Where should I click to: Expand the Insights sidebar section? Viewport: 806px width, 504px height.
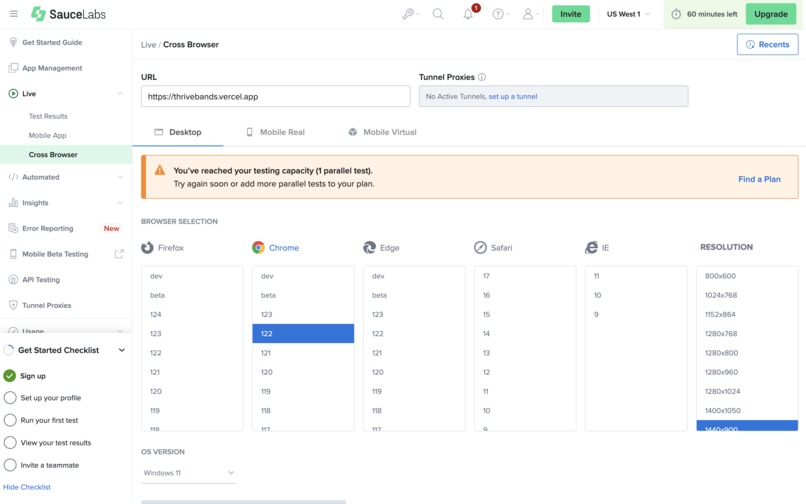(x=120, y=203)
